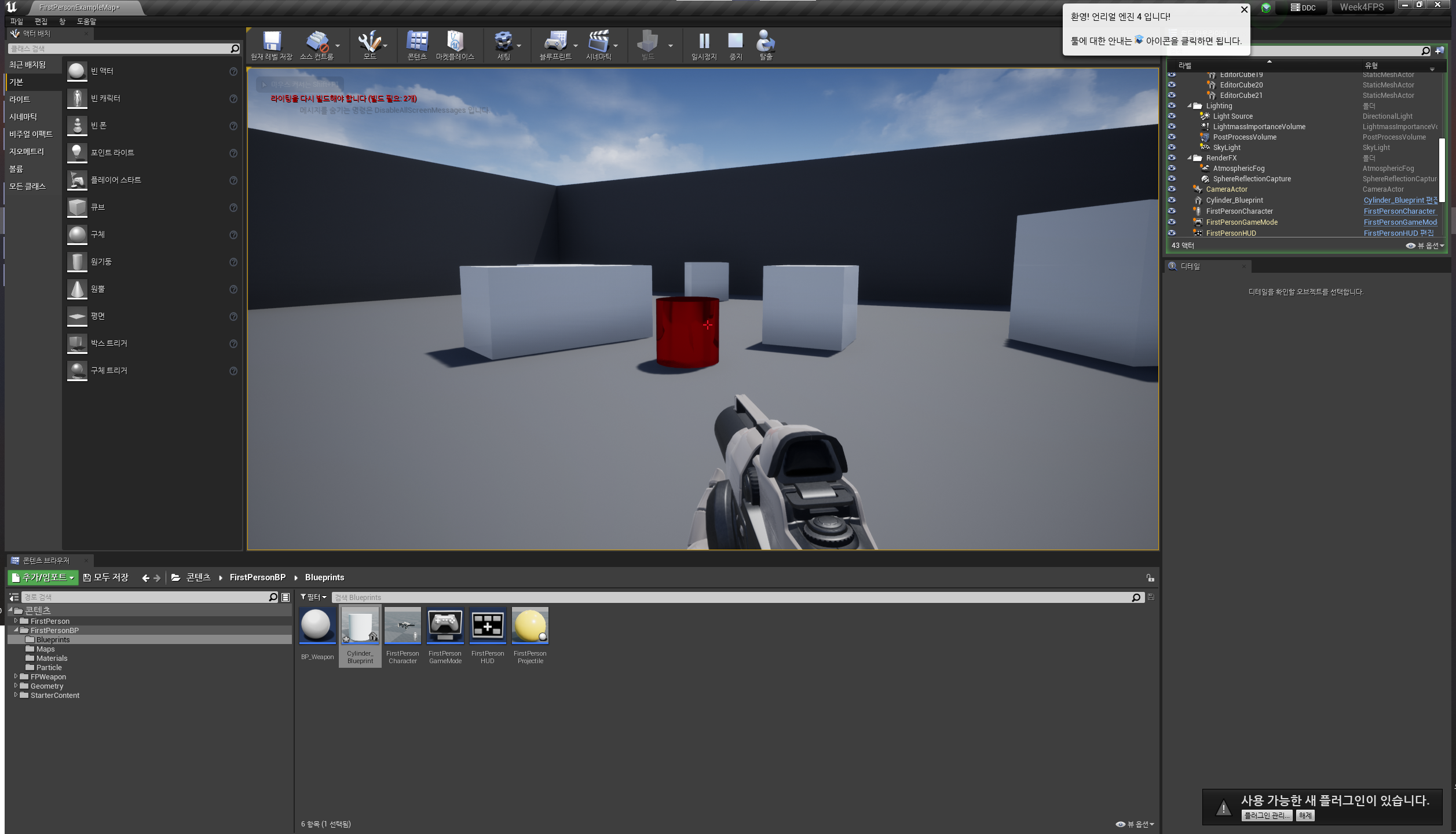
Task: Toggle visibility of Light Source actor
Action: tap(1172, 116)
